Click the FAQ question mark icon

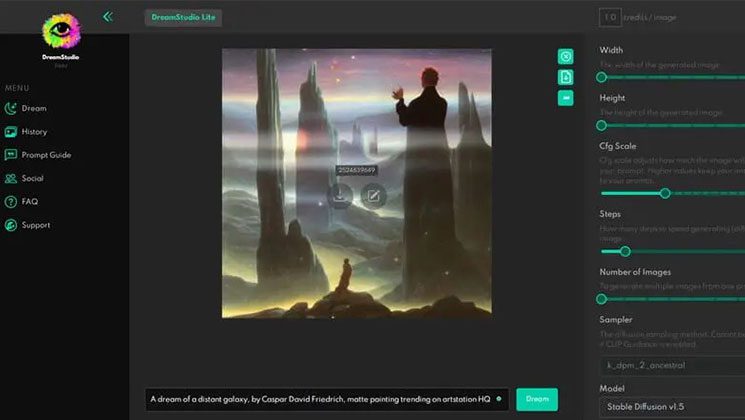[10, 201]
